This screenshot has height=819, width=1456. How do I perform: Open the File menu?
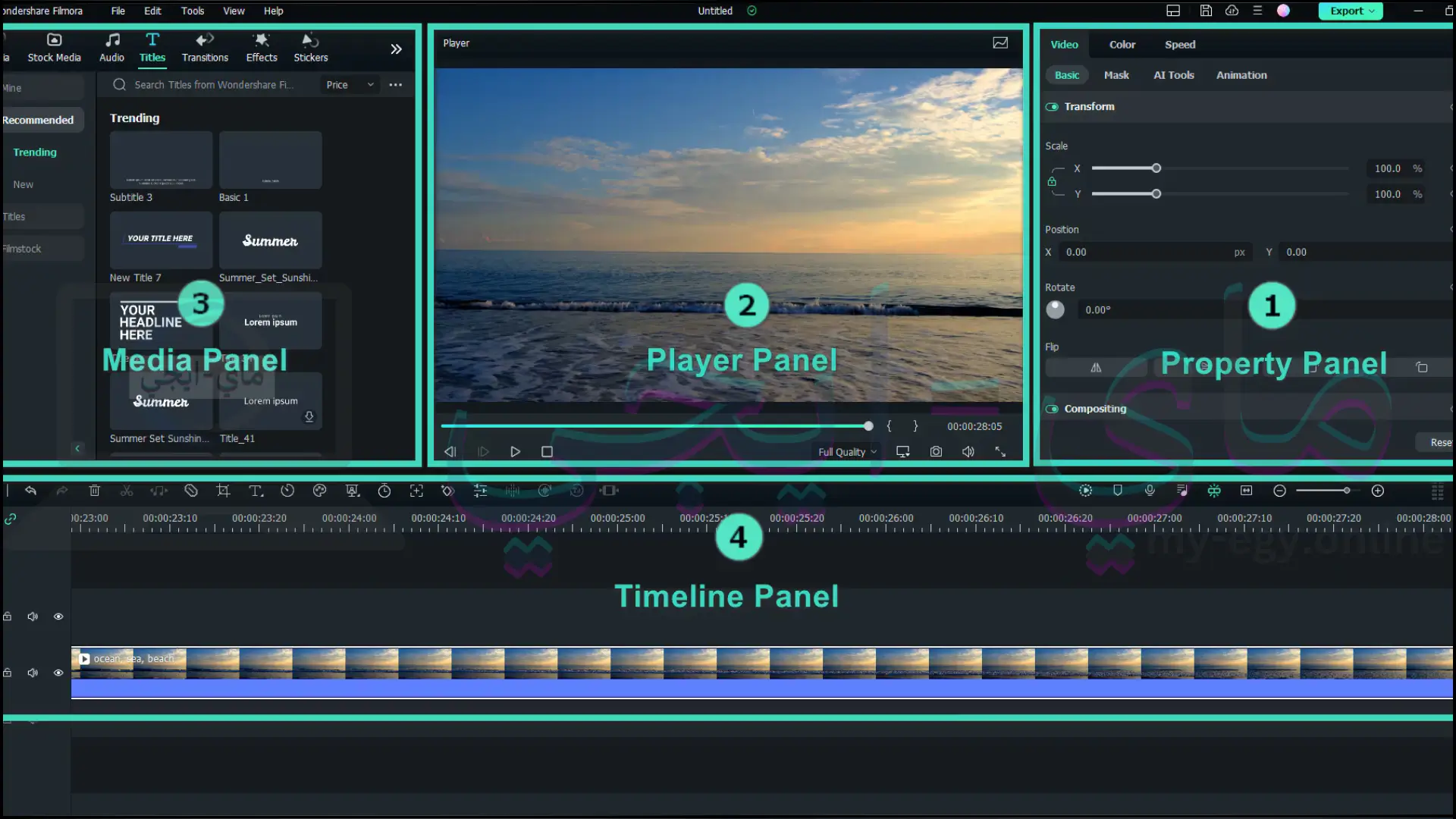[118, 11]
